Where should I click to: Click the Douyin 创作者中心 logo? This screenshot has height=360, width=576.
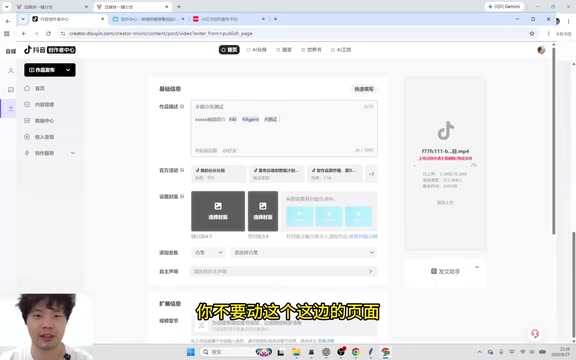[x=50, y=50]
